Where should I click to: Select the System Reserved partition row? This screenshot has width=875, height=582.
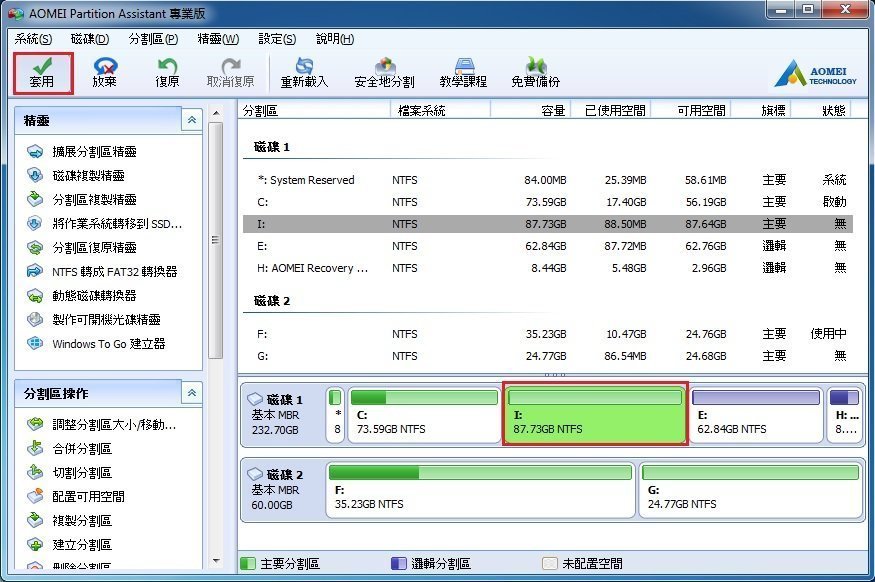pos(547,180)
